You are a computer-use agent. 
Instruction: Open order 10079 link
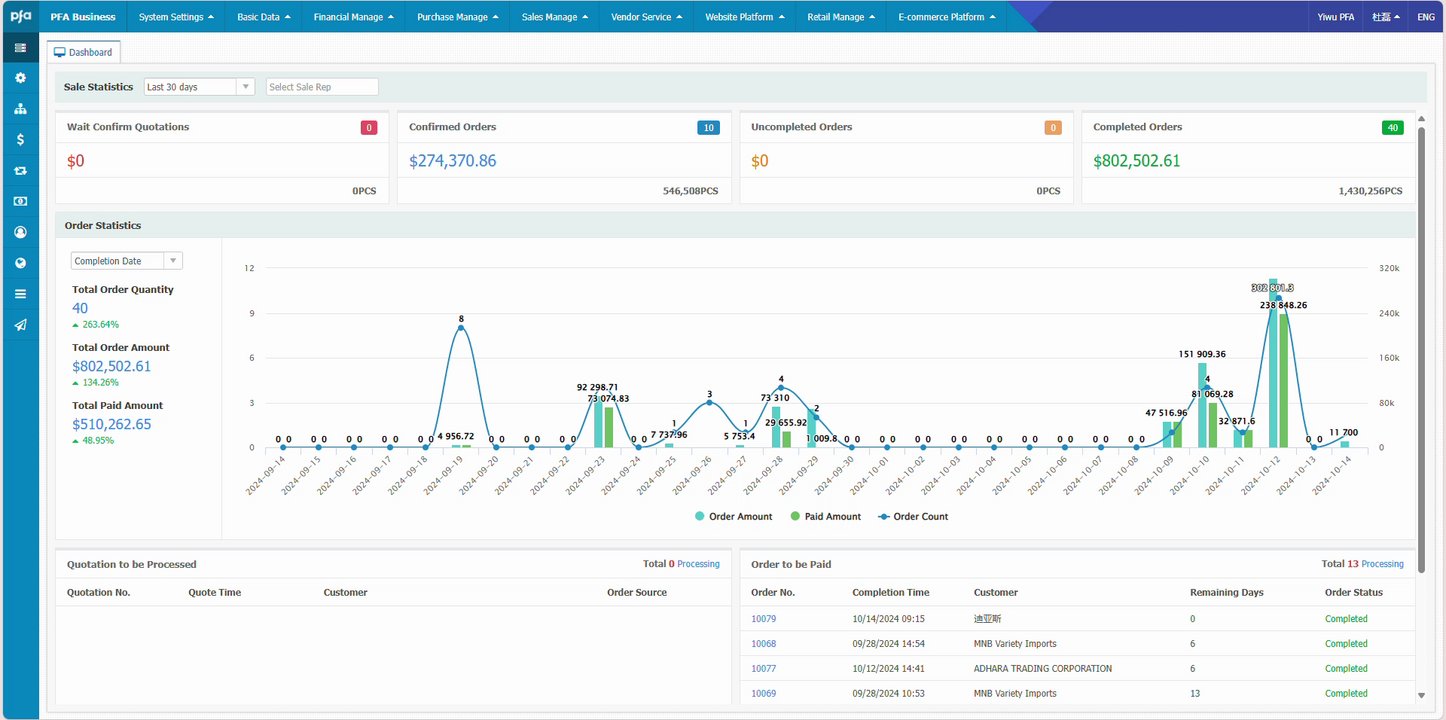[x=763, y=619]
